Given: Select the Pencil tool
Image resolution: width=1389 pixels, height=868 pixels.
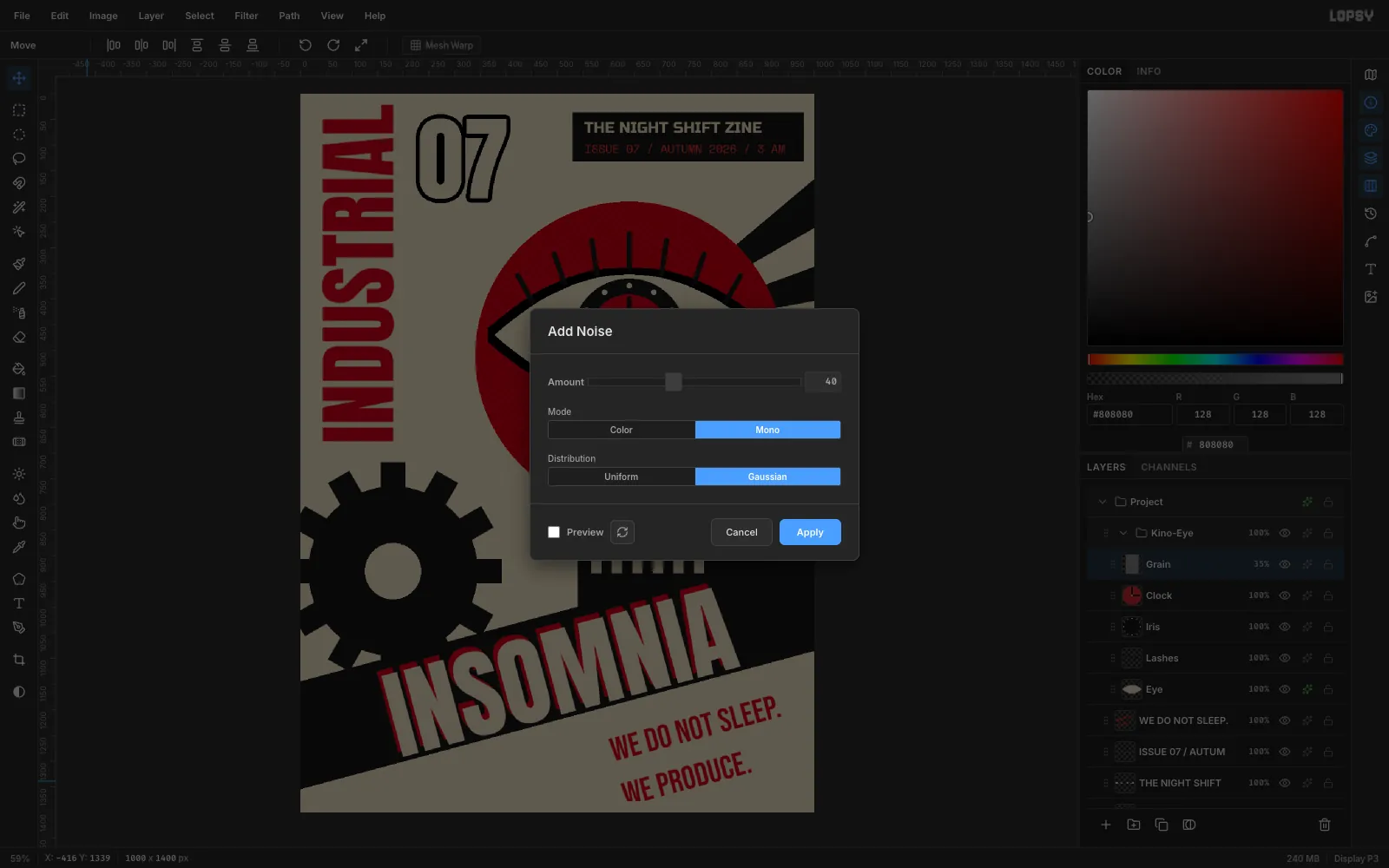Looking at the screenshot, I should coord(19,288).
